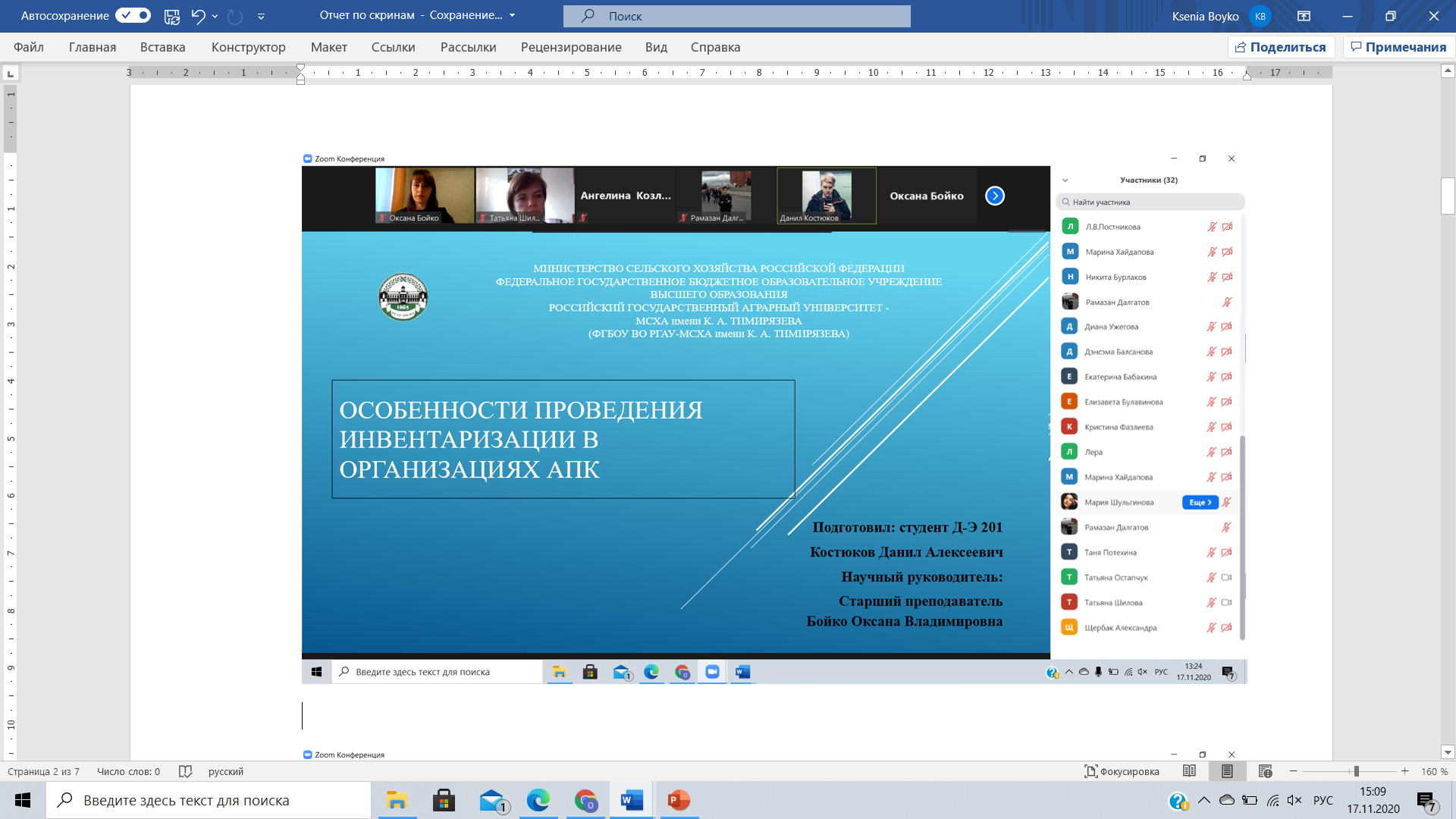Toggle the Автосохранение switch

point(133,16)
